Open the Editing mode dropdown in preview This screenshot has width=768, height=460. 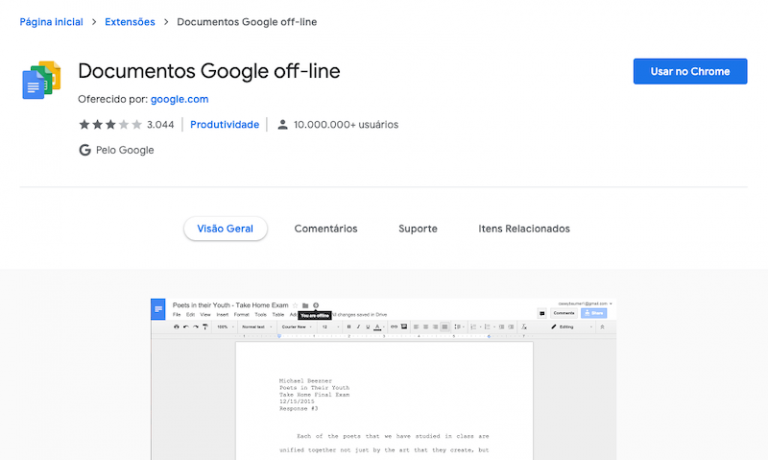pos(571,327)
